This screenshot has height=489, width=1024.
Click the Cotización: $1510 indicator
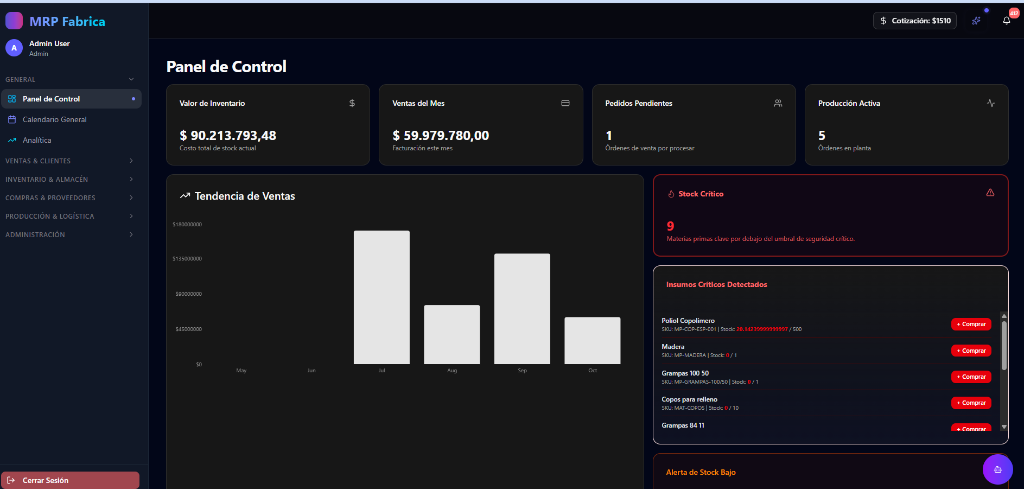915,21
